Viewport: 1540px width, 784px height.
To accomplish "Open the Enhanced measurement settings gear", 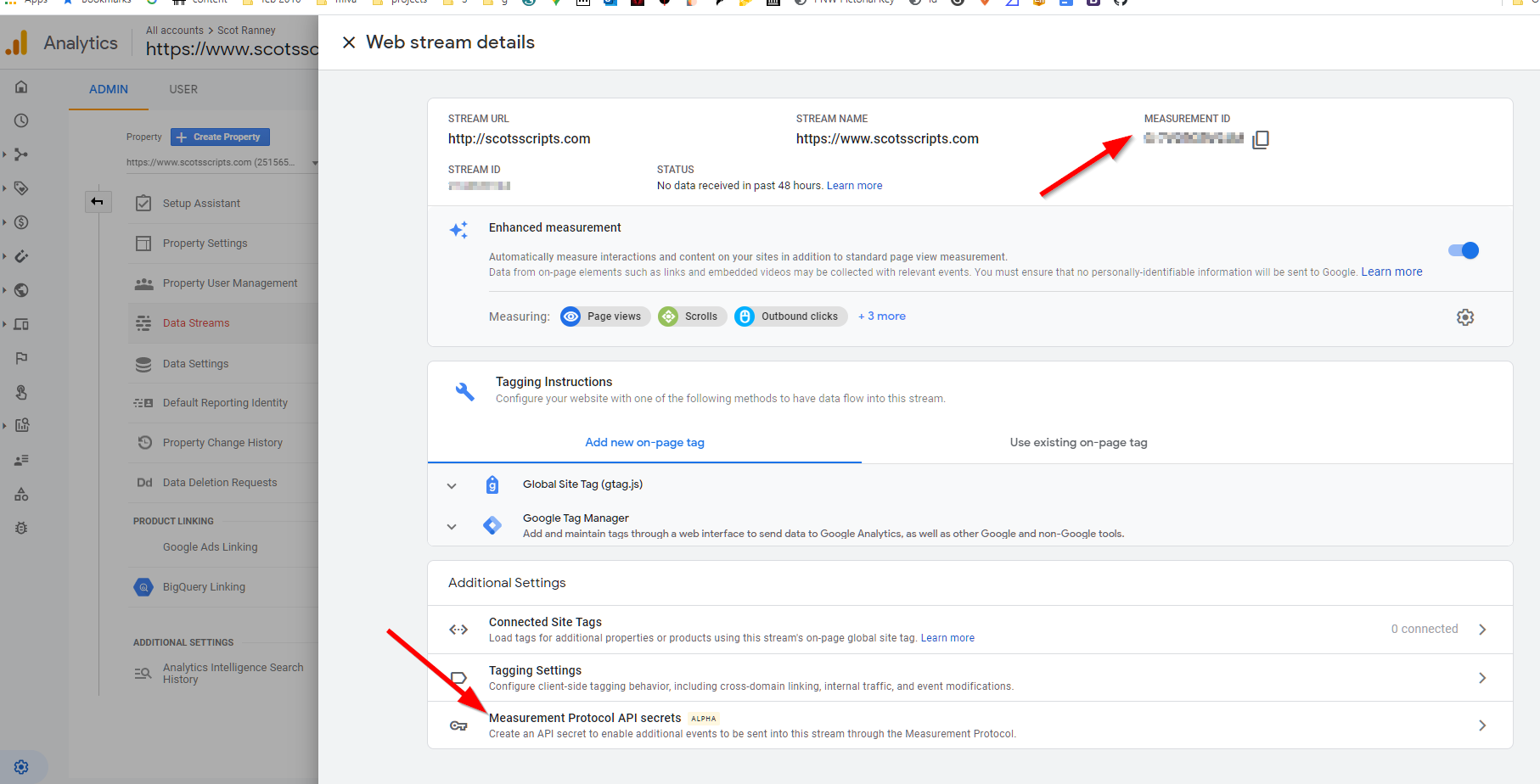I will click(1464, 317).
